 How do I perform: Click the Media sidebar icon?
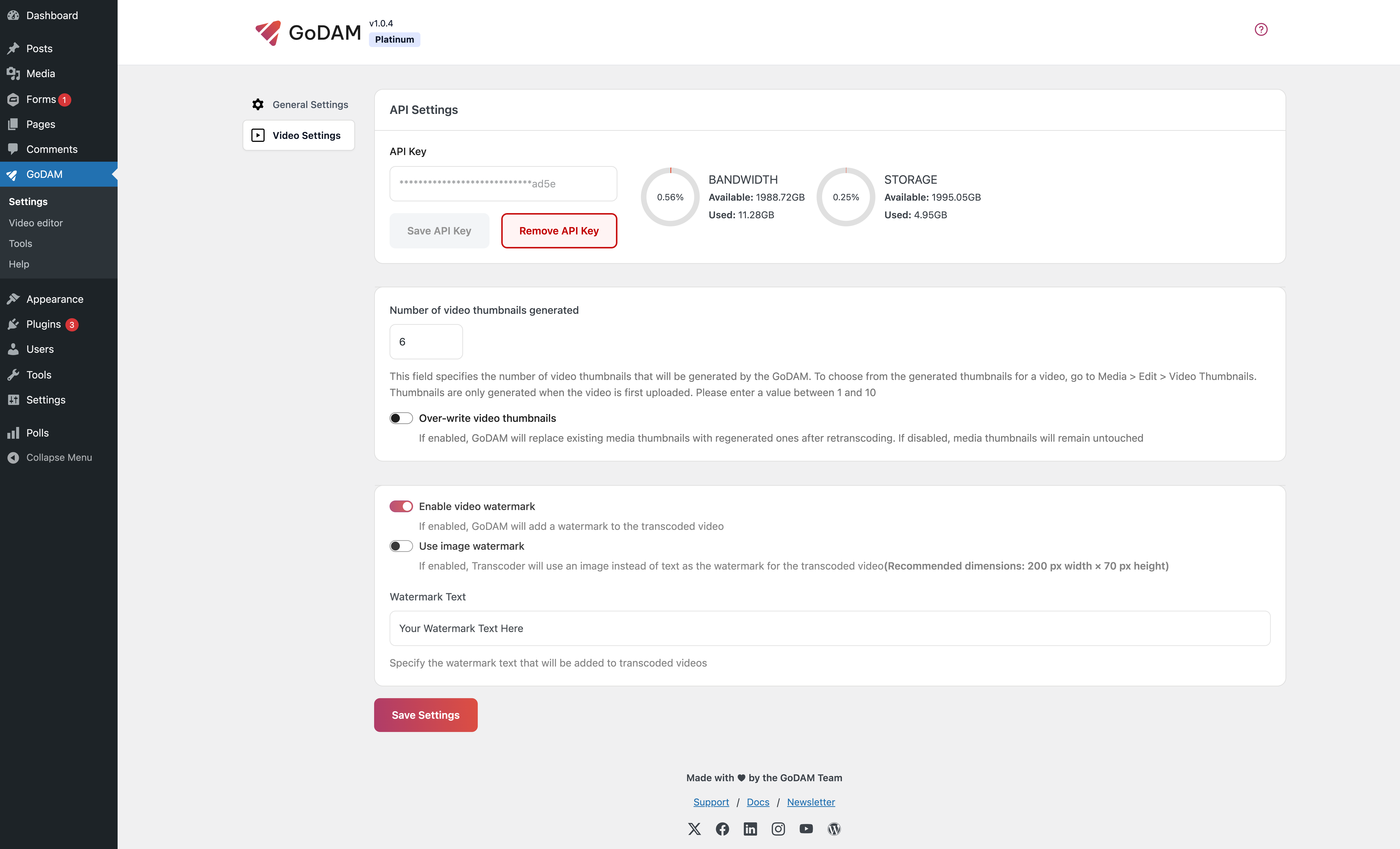[x=13, y=73]
